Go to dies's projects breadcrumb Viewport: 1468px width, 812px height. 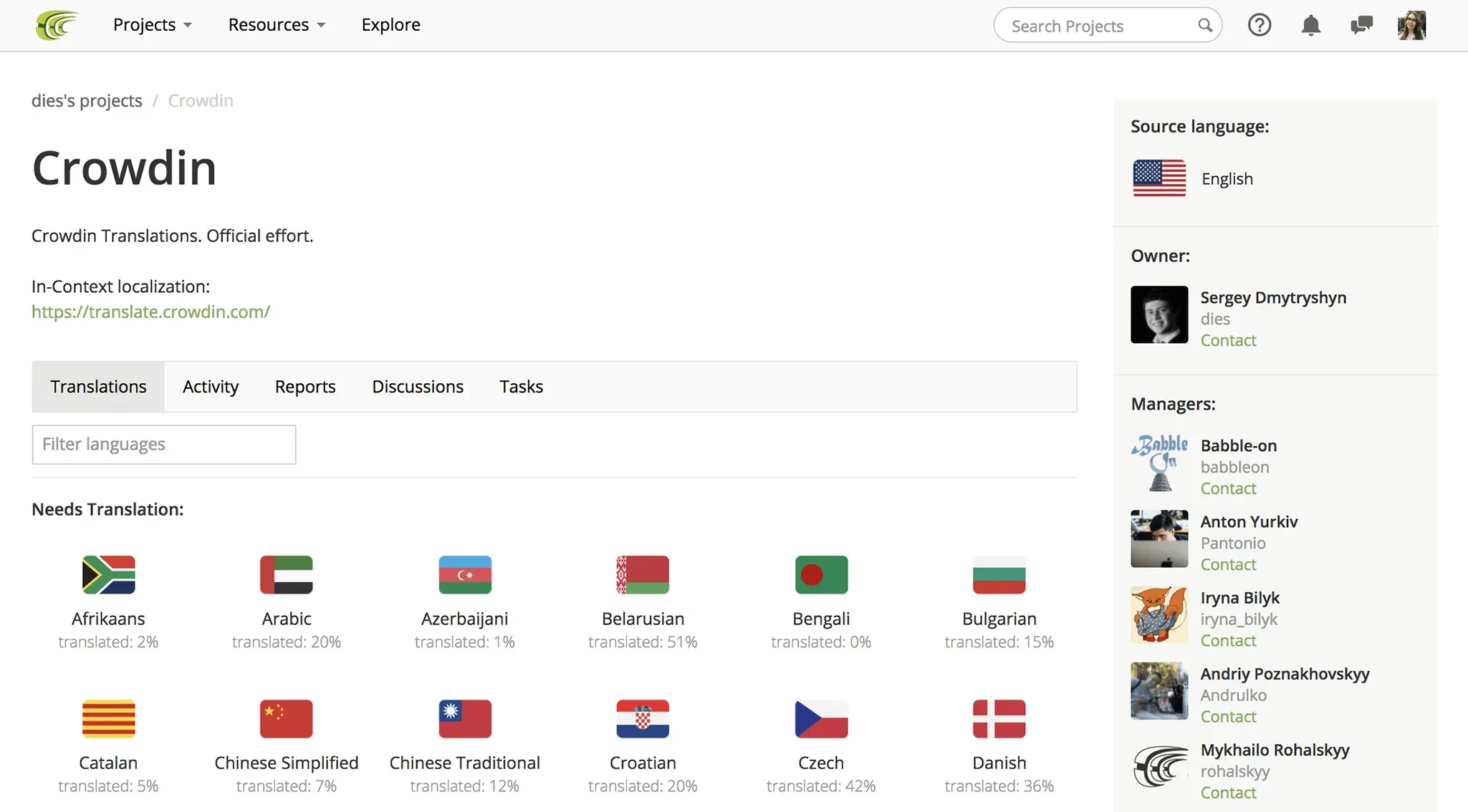[87, 100]
